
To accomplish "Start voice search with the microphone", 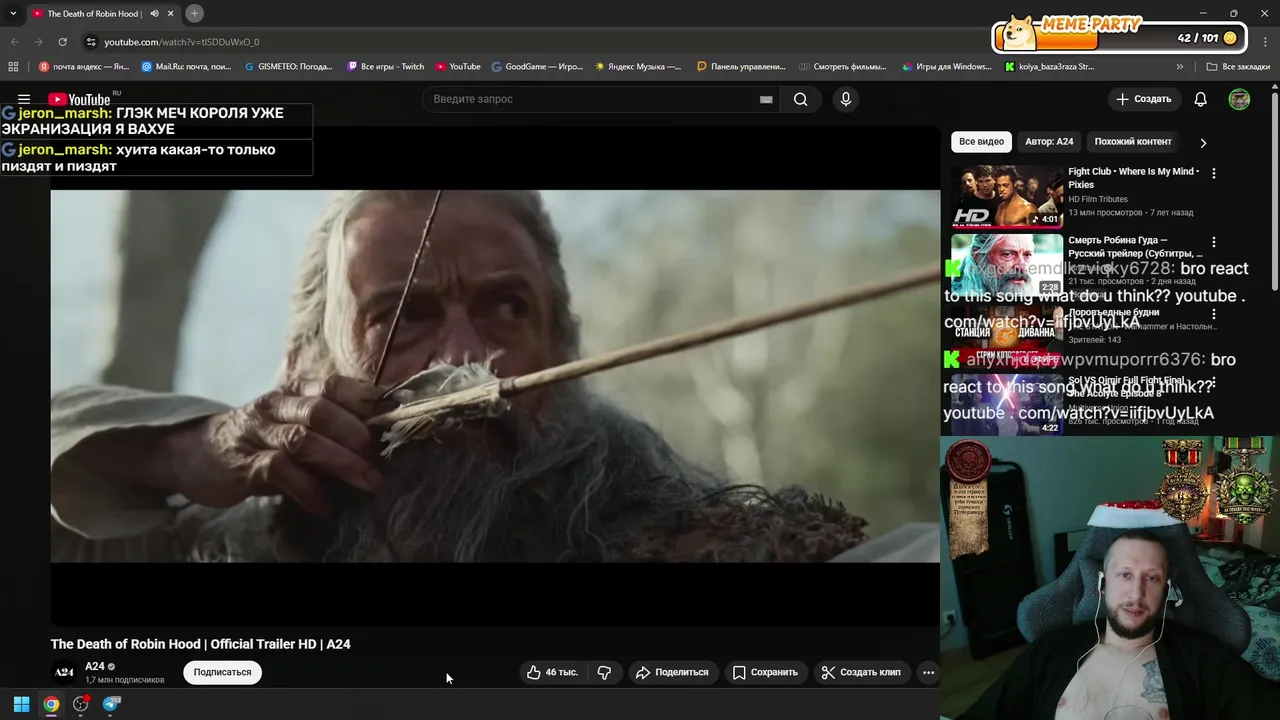I will coord(846,99).
